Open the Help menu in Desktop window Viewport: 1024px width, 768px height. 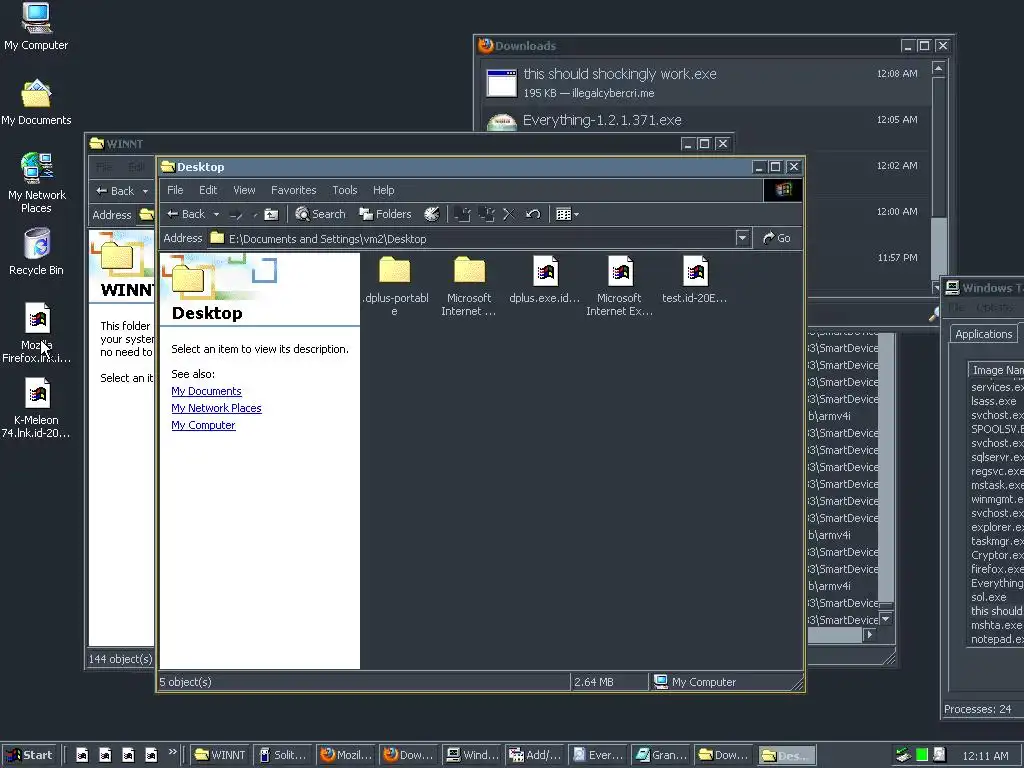click(384, 190)
